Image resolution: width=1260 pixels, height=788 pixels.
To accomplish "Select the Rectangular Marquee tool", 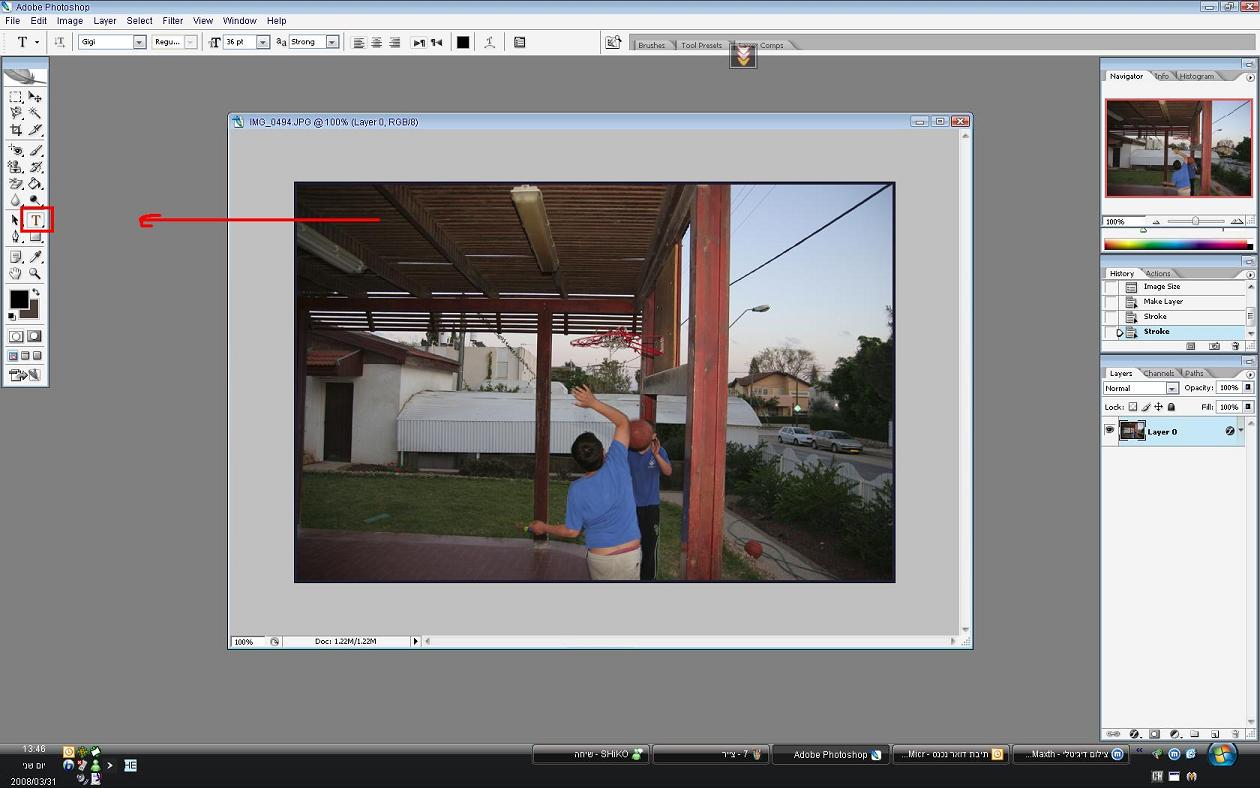I will 16,97.
